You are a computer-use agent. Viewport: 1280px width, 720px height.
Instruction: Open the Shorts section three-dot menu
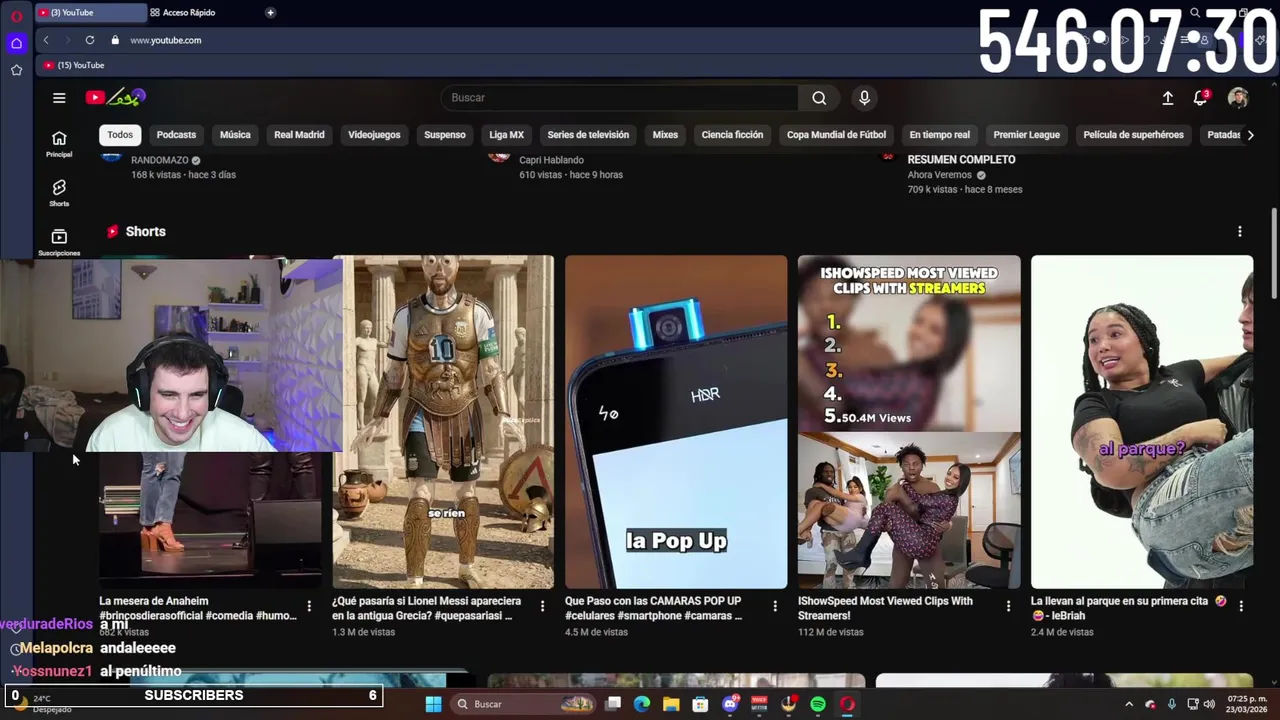pyautogui.click(x=1240, y=231)
